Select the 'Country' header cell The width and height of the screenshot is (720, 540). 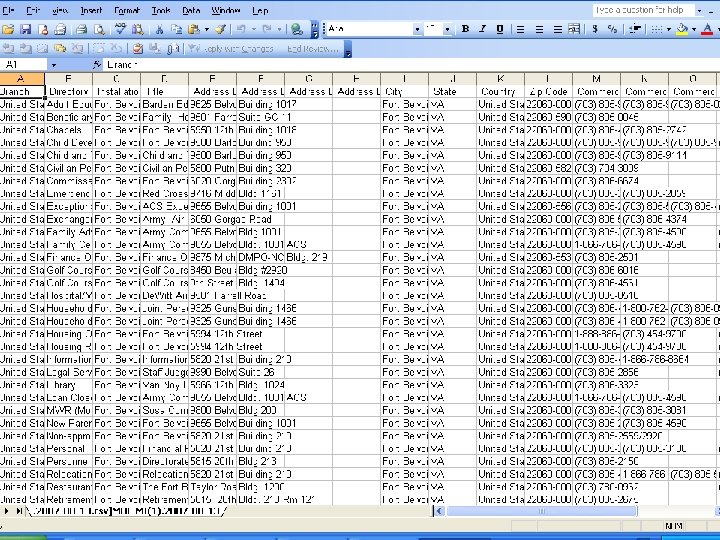click(500, 91)
